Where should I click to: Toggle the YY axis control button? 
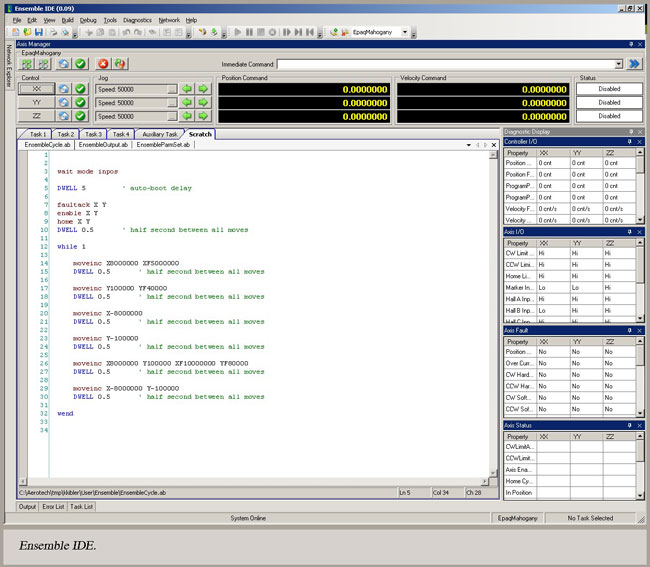[x=36, y=102]
